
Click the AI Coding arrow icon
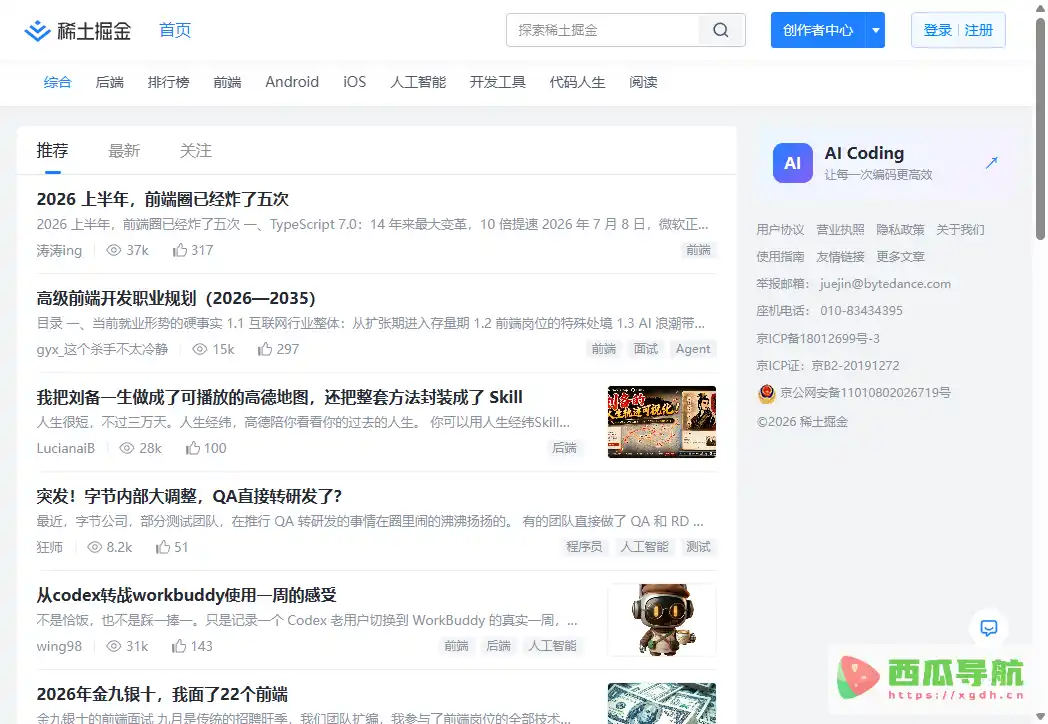coord(991,162)
